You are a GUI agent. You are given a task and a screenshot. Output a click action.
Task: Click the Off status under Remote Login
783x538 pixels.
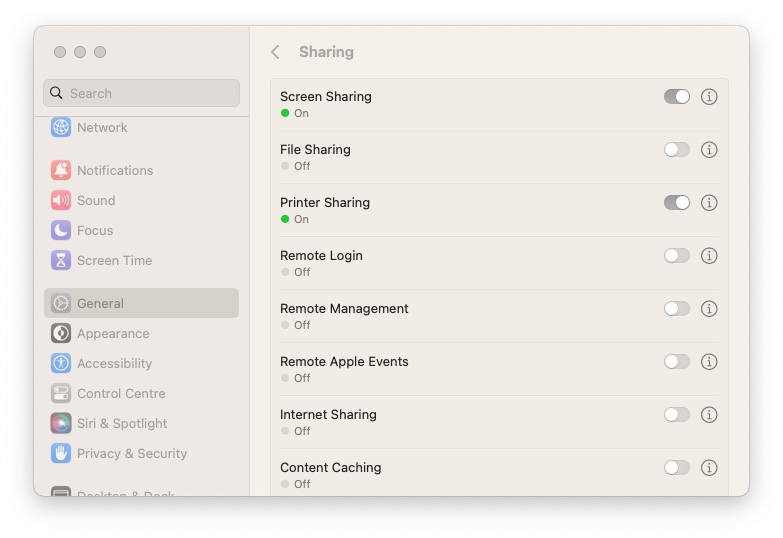click(302, 272)
